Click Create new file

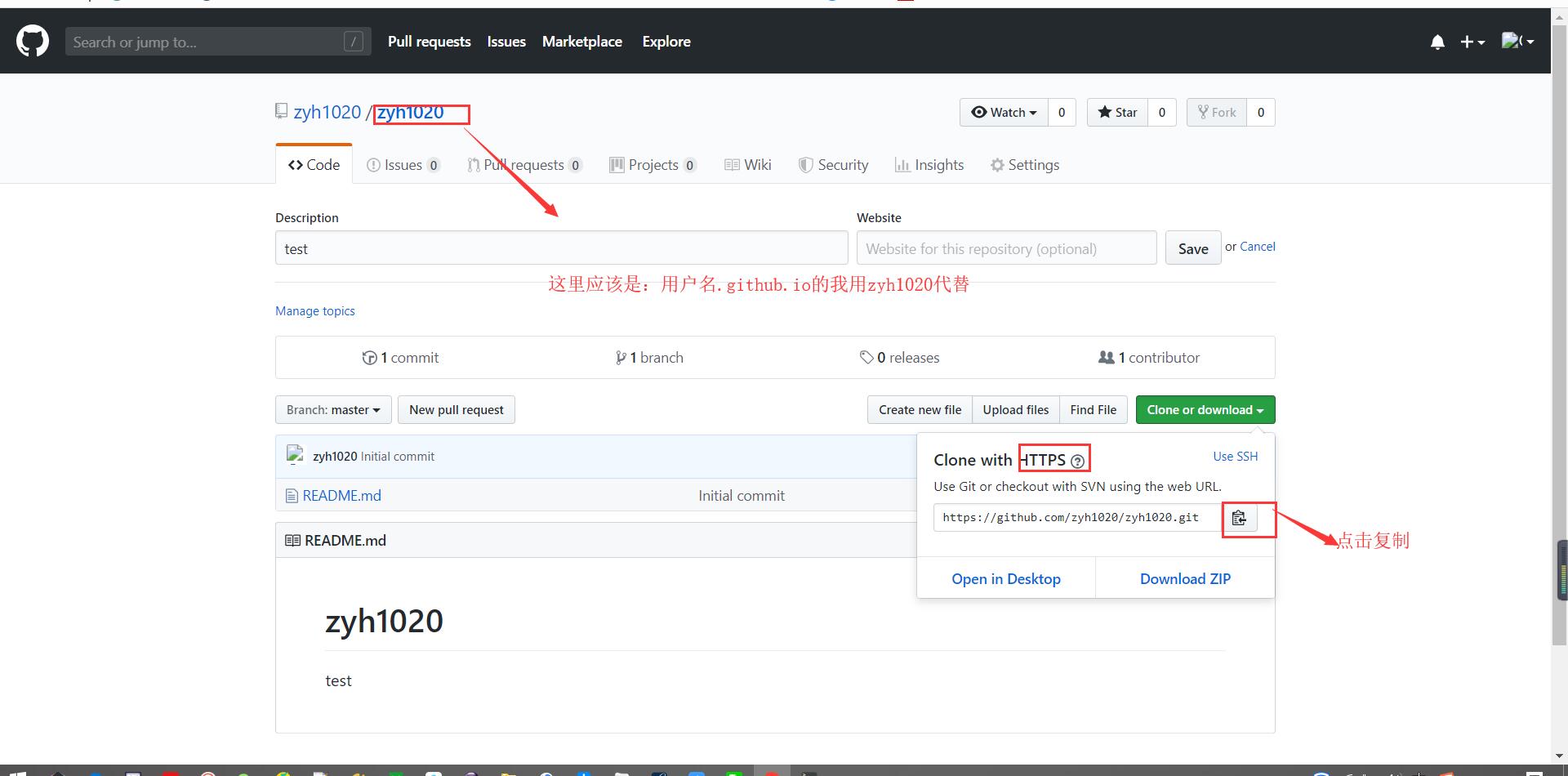[x=920, y=410]
